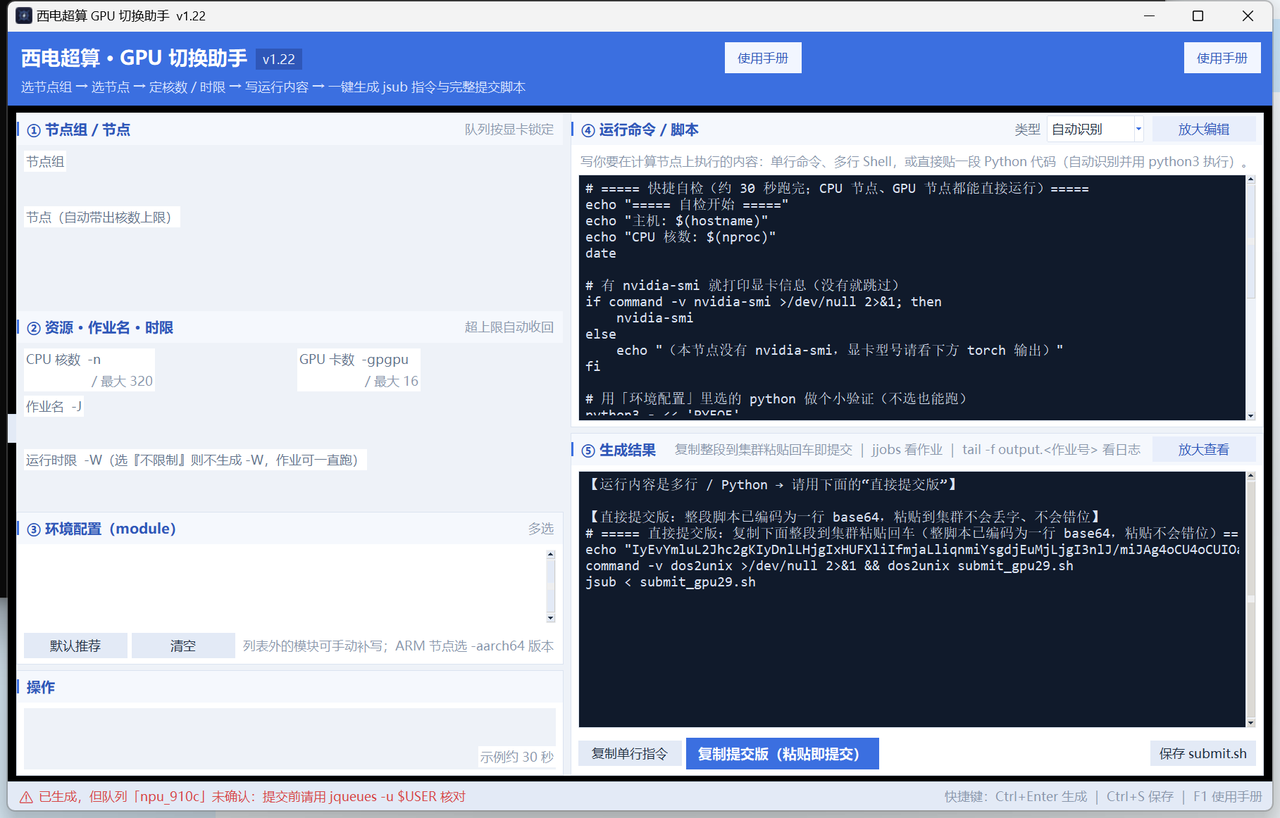
Task: Click header ① 节点组 / 节点
Action: click(79, 130)
